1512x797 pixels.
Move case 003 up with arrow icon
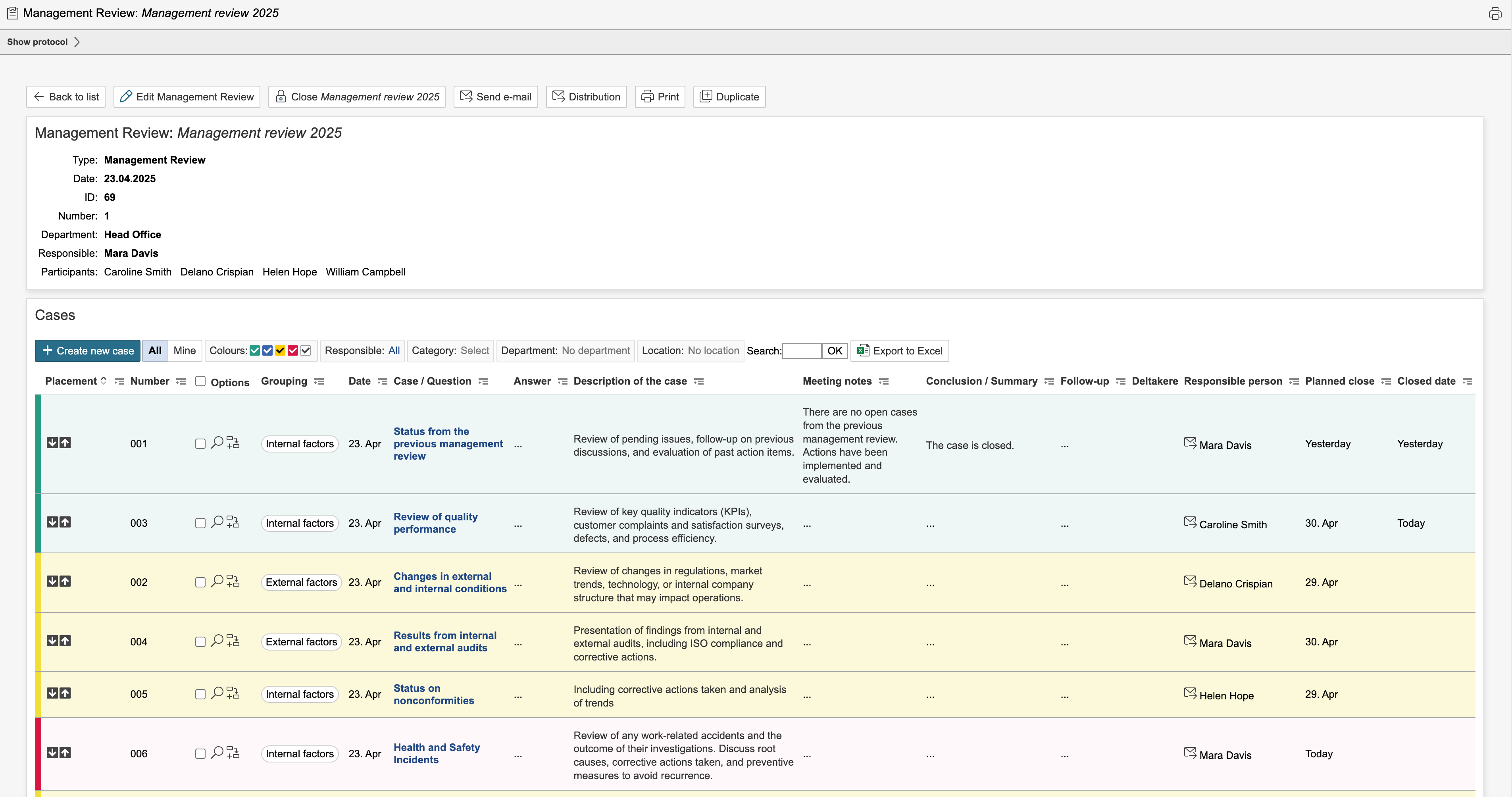coord(65,522)
